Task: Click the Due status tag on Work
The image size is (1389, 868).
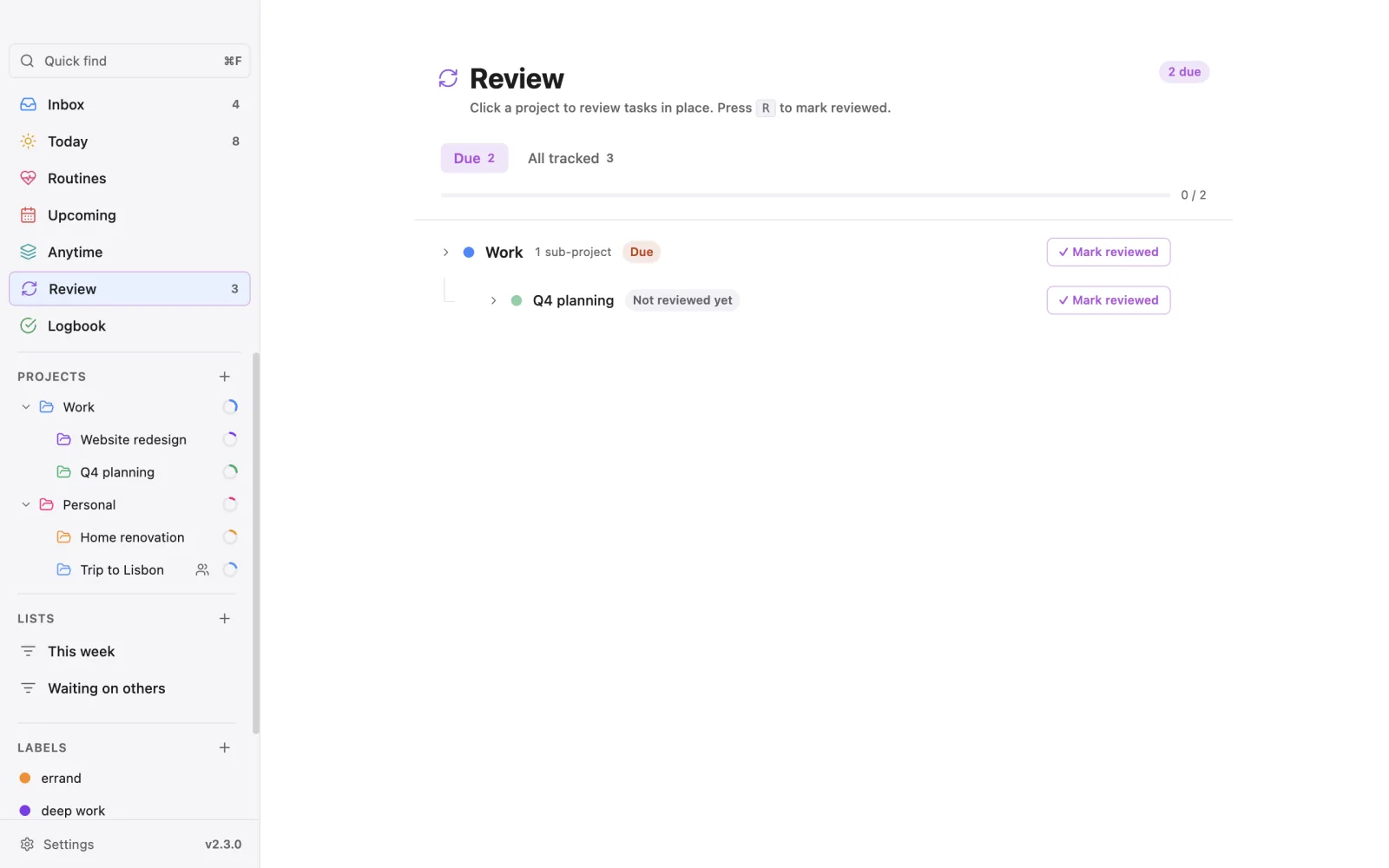Action: coord(642,252)
